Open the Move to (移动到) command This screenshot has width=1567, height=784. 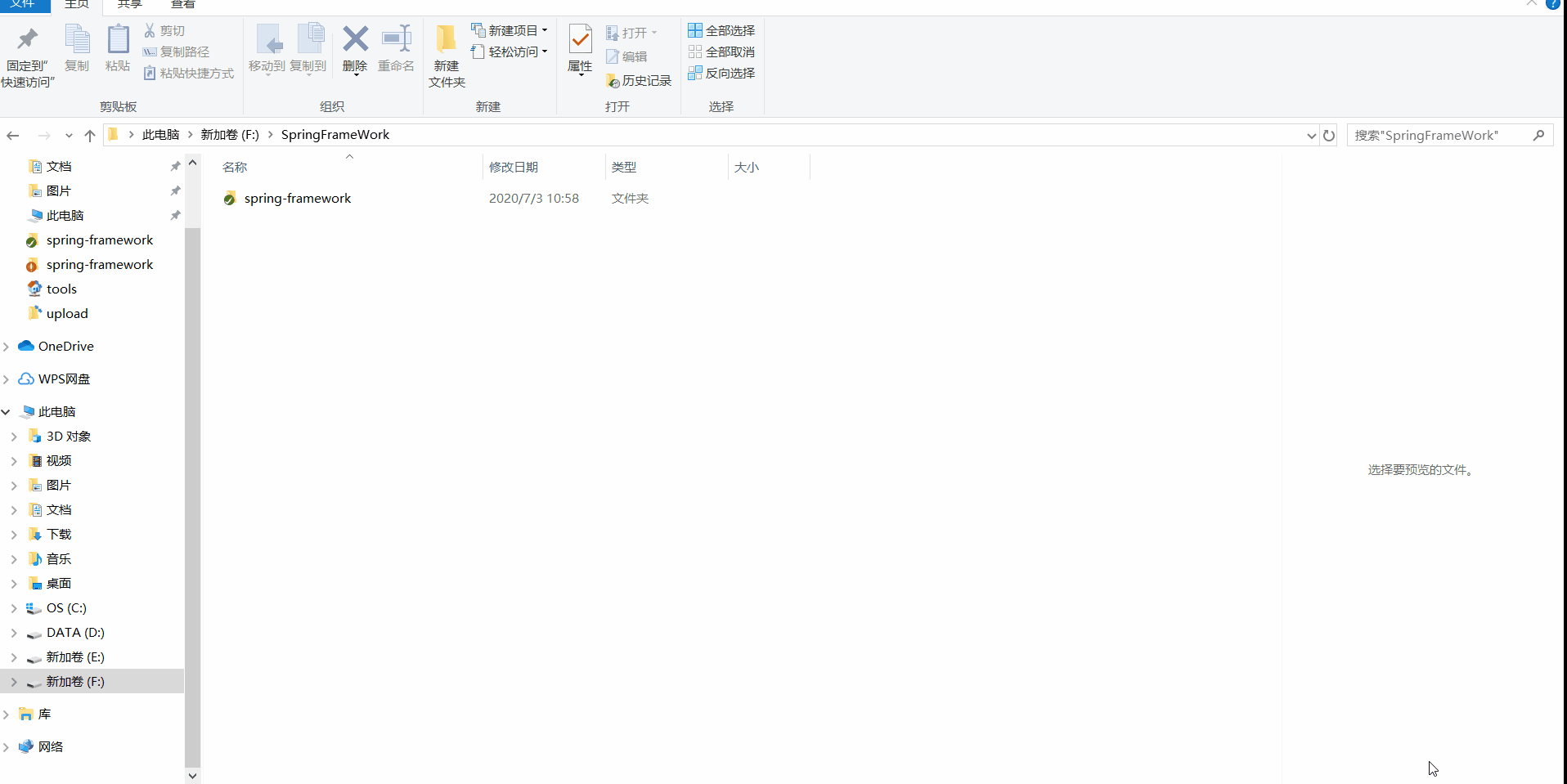coord(267,49)
